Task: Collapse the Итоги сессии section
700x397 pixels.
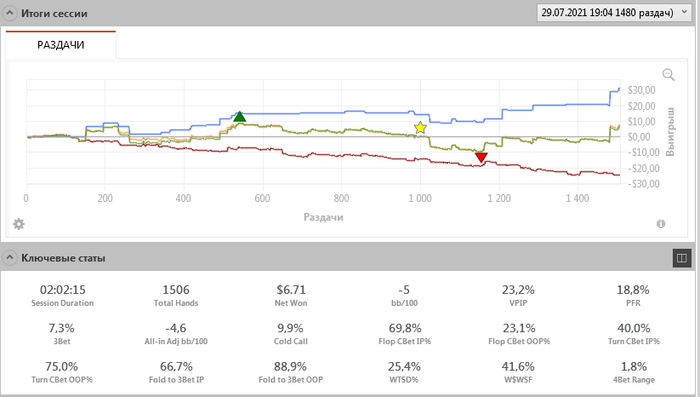Action: click(9, 13)
